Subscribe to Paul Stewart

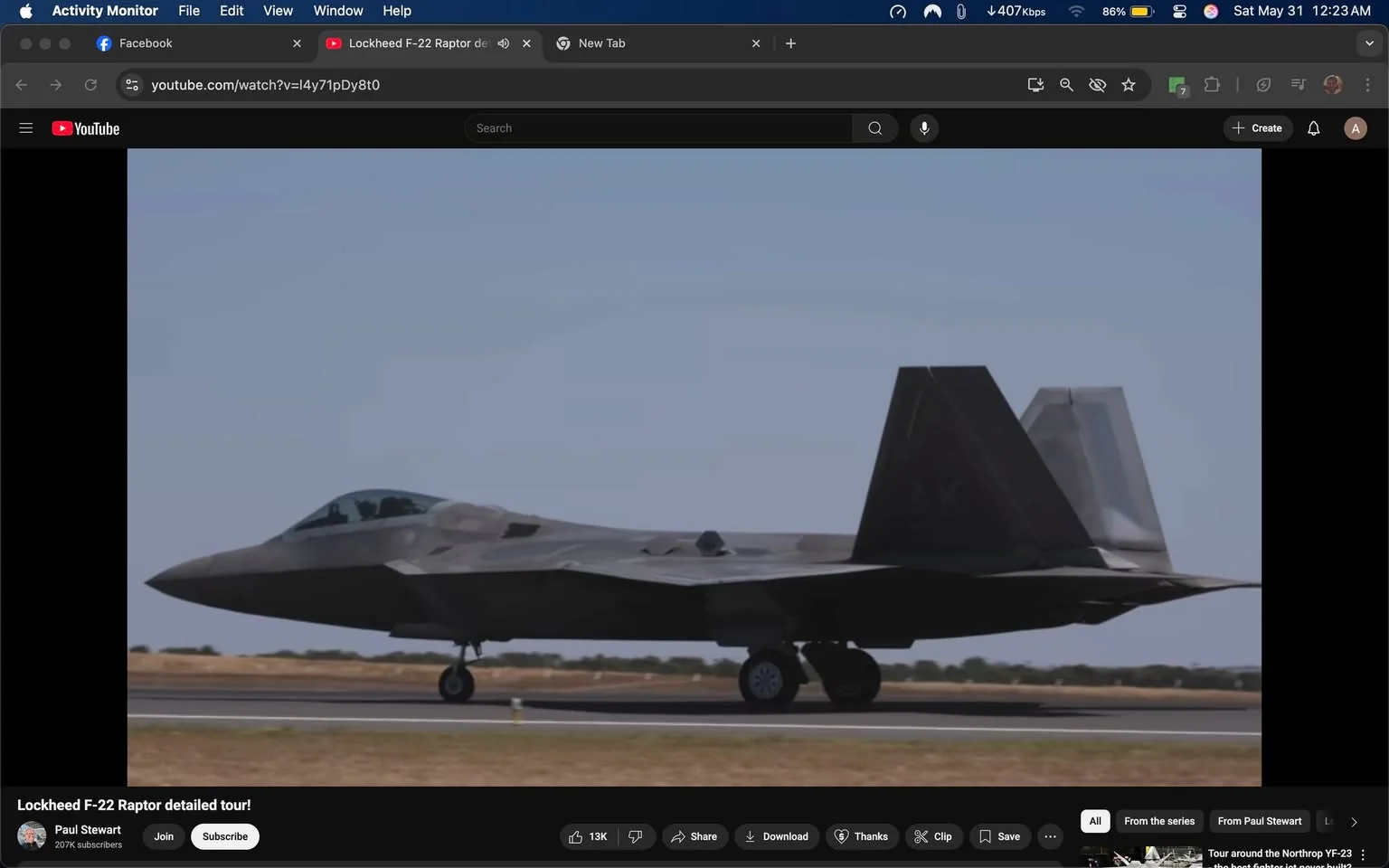click(x=225, y=836)
